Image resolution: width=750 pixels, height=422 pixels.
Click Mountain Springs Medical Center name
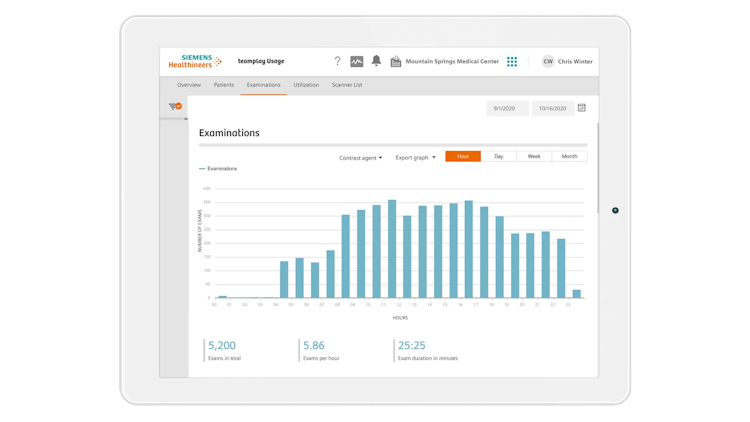[x=452, y=61]
